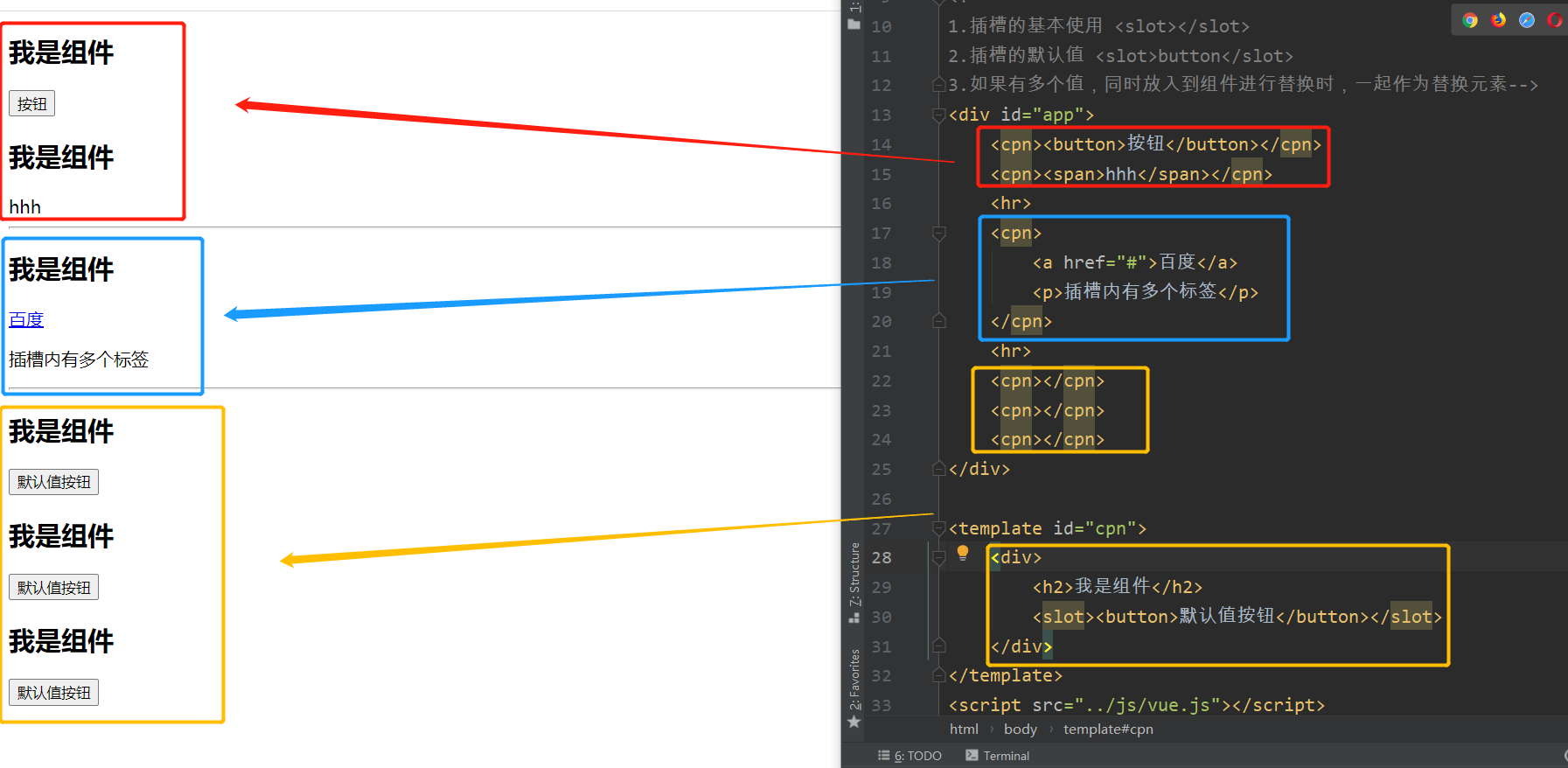Toggle comment fold marker at line 12
1568x768 pixels.
[x=939, y=85]
